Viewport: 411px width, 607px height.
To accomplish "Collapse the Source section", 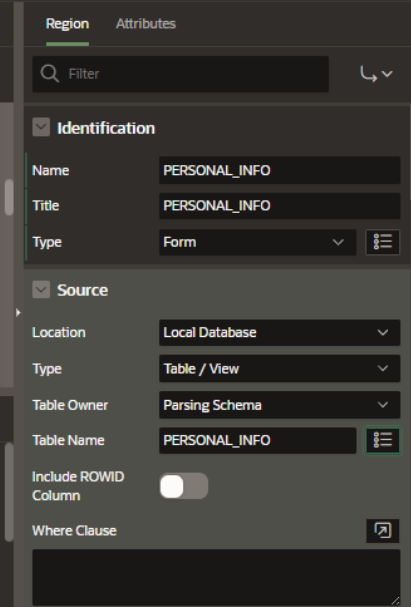I will click(41, 290).
